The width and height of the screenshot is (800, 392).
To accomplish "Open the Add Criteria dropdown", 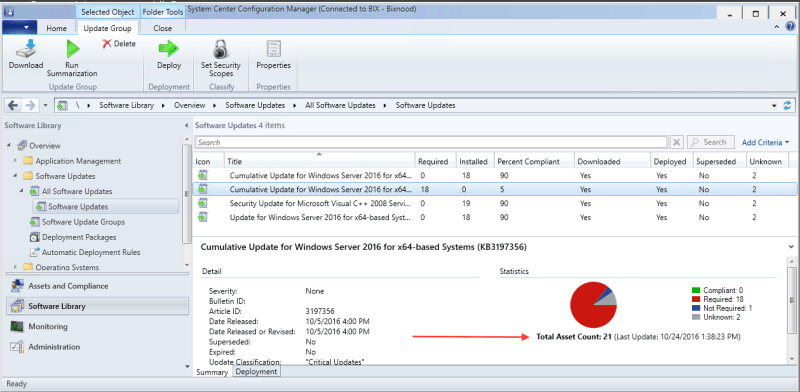I will click(765, 142).
